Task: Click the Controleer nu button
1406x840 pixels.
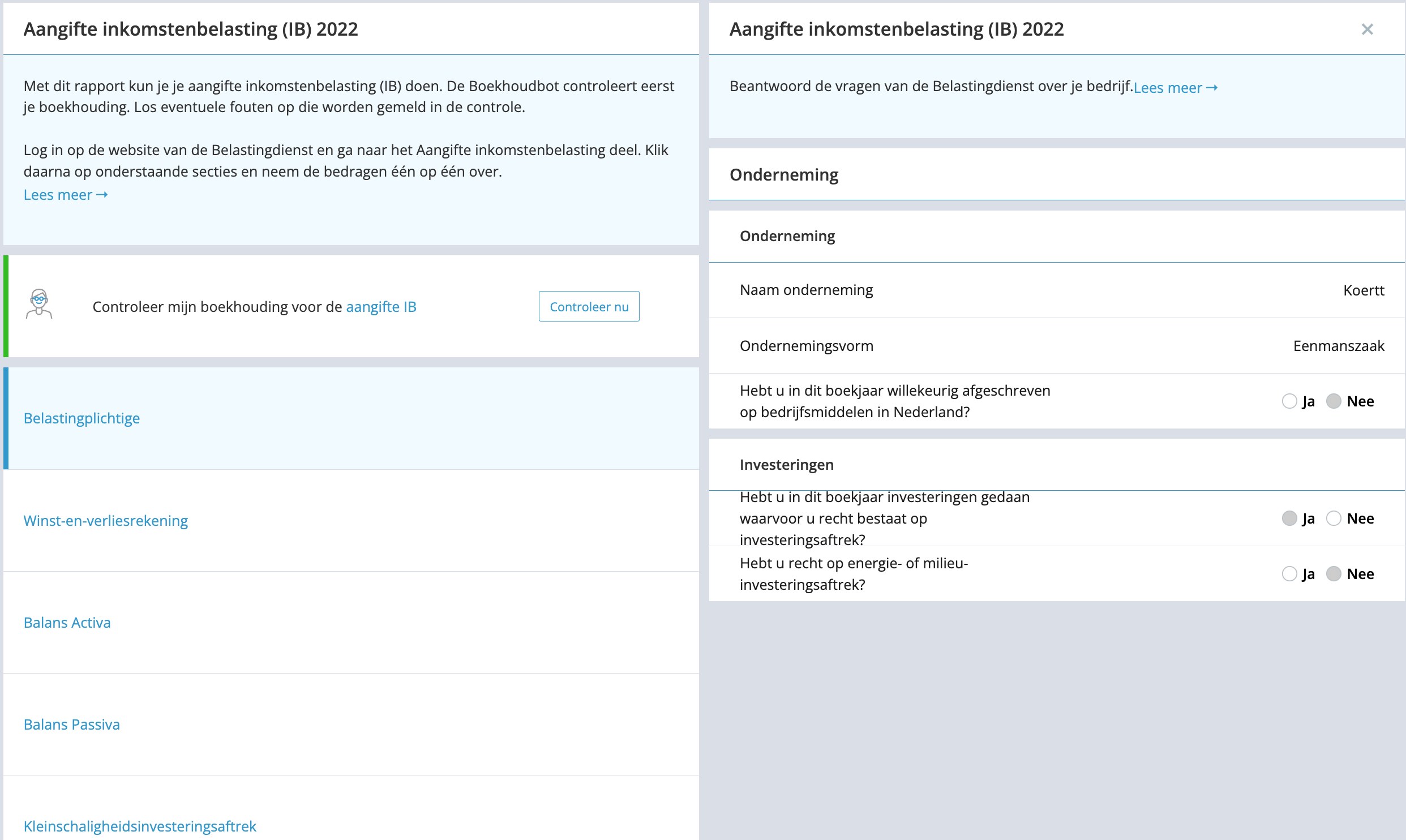Action: click(x=589, y=306)
